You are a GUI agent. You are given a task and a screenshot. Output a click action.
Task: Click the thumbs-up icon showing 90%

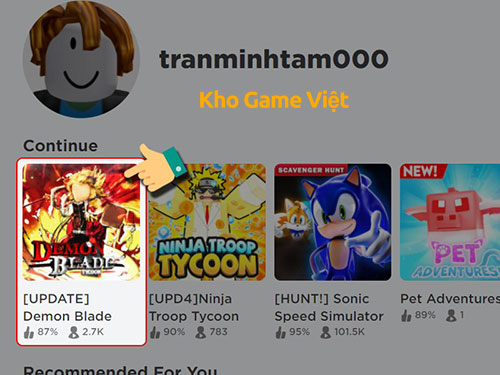tap(155, 332)
